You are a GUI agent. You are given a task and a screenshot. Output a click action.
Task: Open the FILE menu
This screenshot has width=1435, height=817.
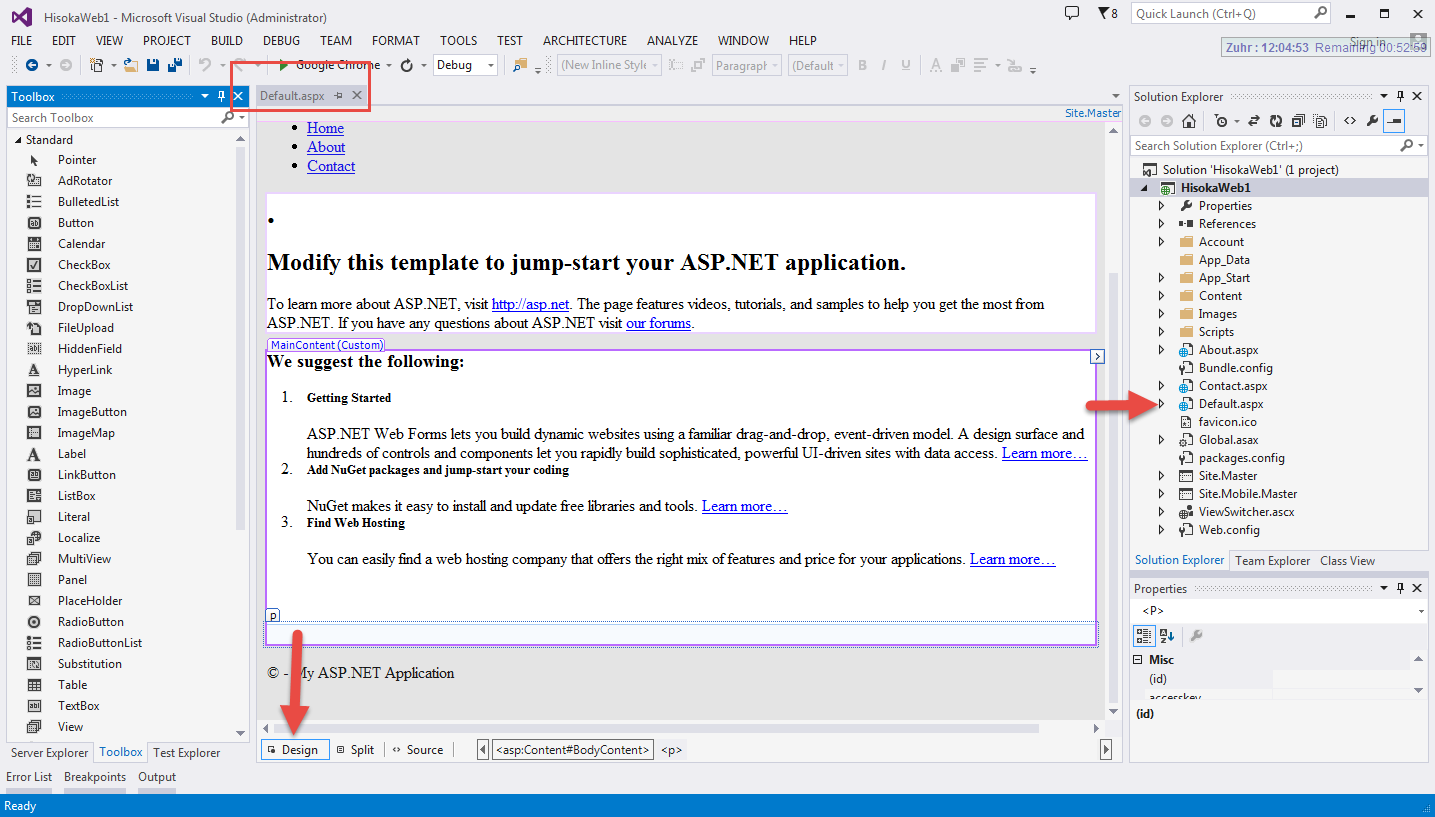pyautogui.click(x=21, y=40)
